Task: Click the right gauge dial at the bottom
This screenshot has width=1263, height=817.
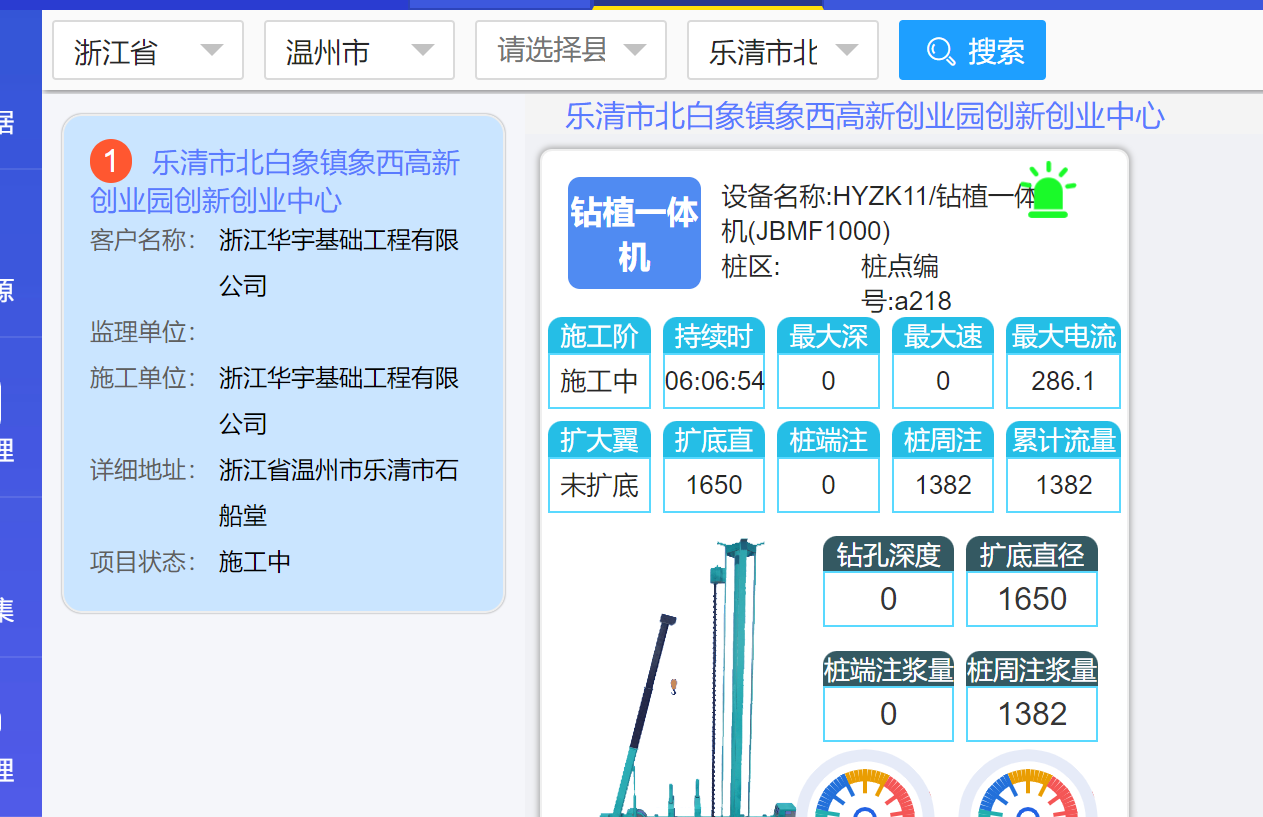Action: coord(1029,788)
